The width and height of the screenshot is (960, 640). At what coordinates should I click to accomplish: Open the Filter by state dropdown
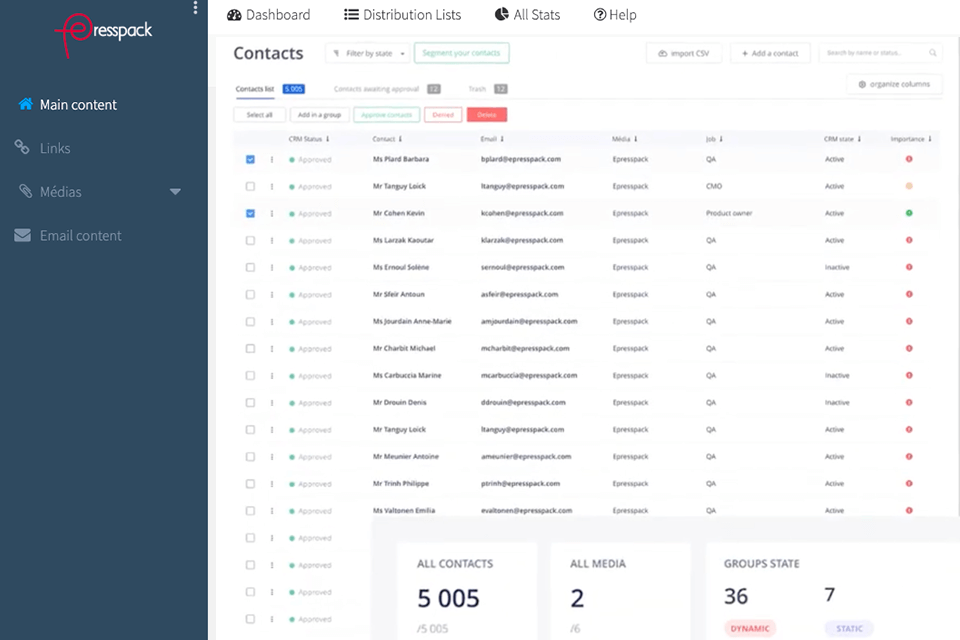click(369, 53)
